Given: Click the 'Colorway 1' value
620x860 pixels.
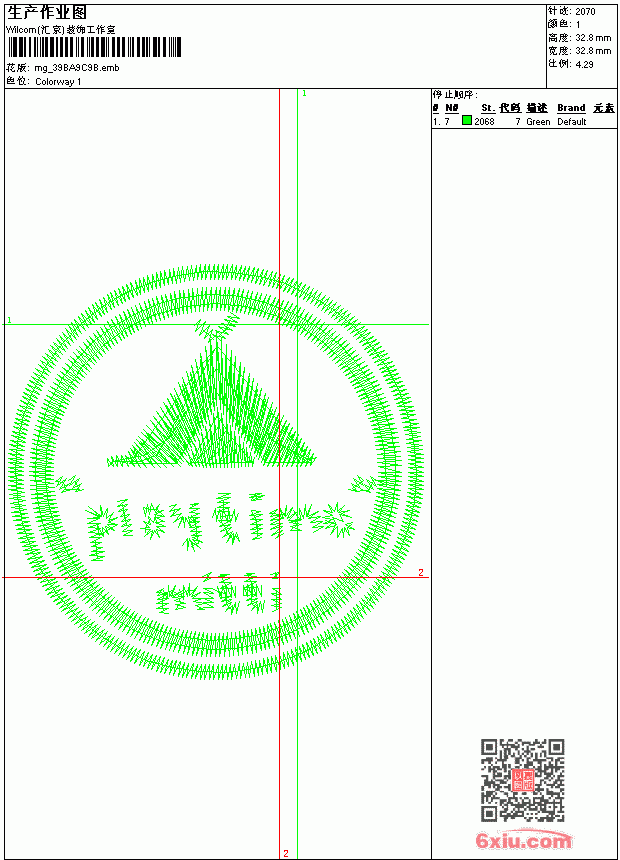Looking at the screenshot, I should [x=58, y=82].
